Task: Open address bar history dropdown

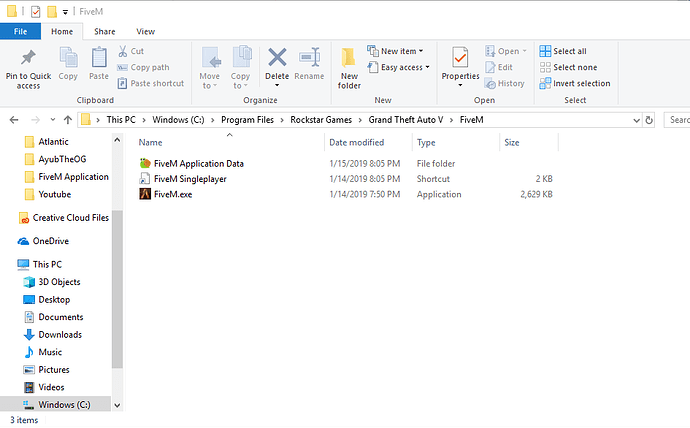Action: pos(636,120)
